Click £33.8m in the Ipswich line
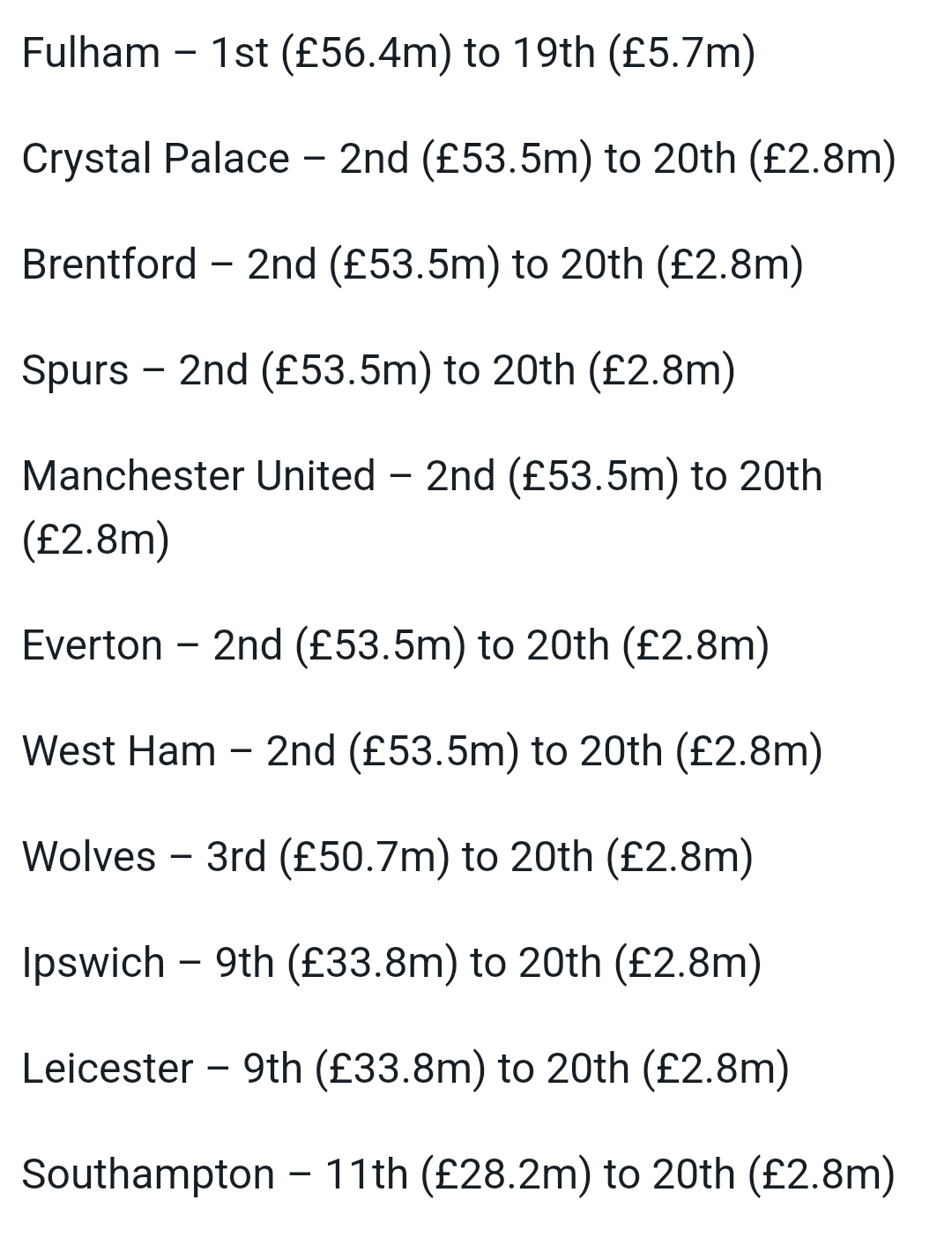 pyautogui.click(x=372, y=963)
